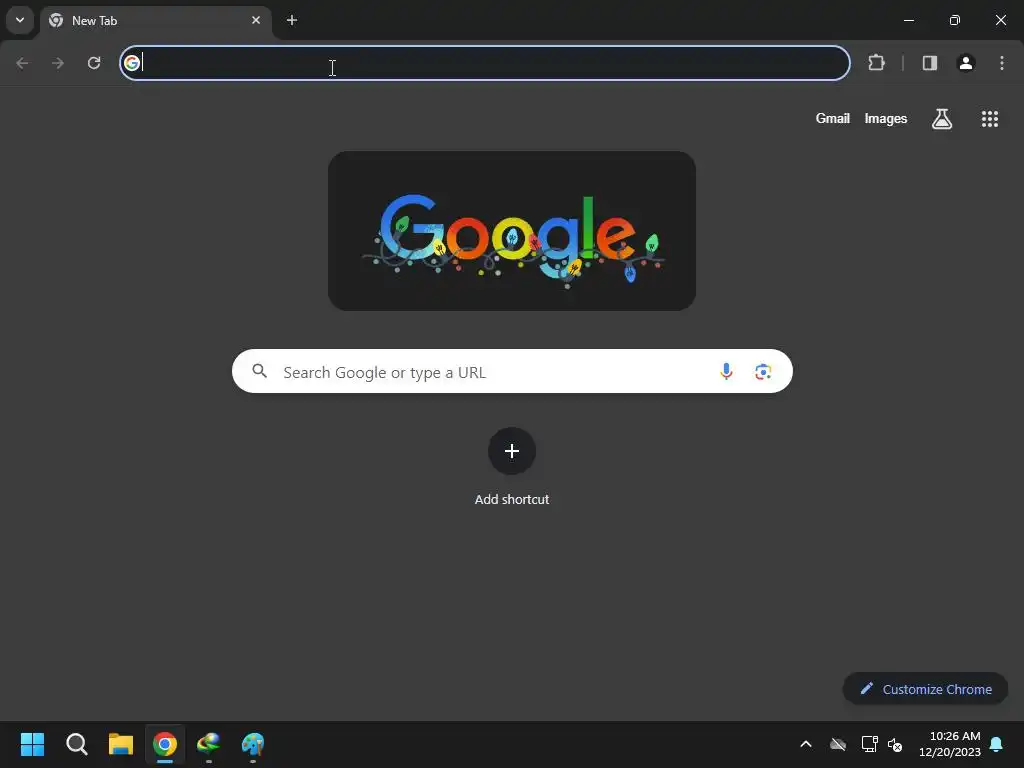Viewport: 1024px width, 768px height.
Task: Click the OneDrive cloud tray icon
Action: coord(838,744)
